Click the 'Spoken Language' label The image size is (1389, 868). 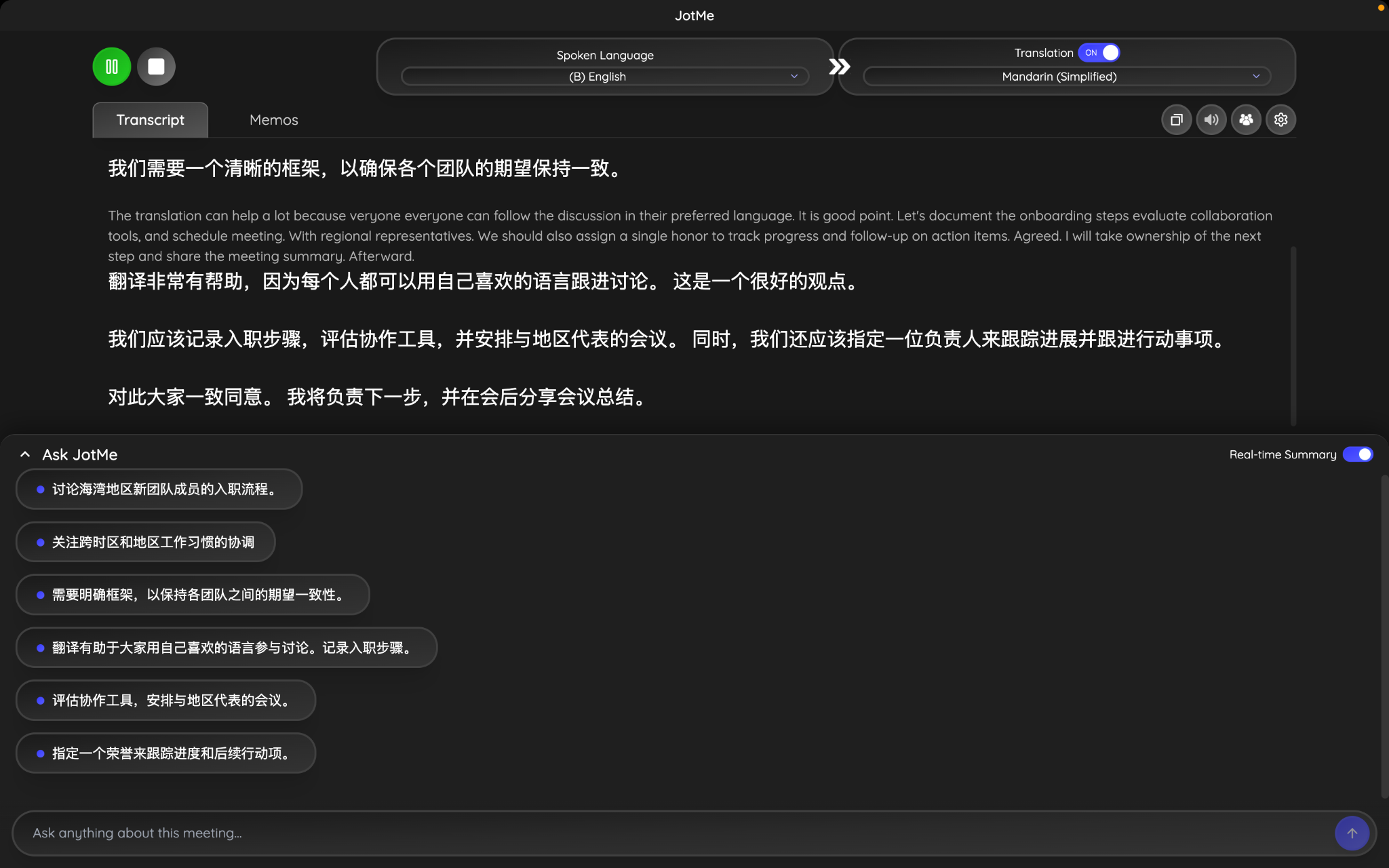tap(605, 55)
